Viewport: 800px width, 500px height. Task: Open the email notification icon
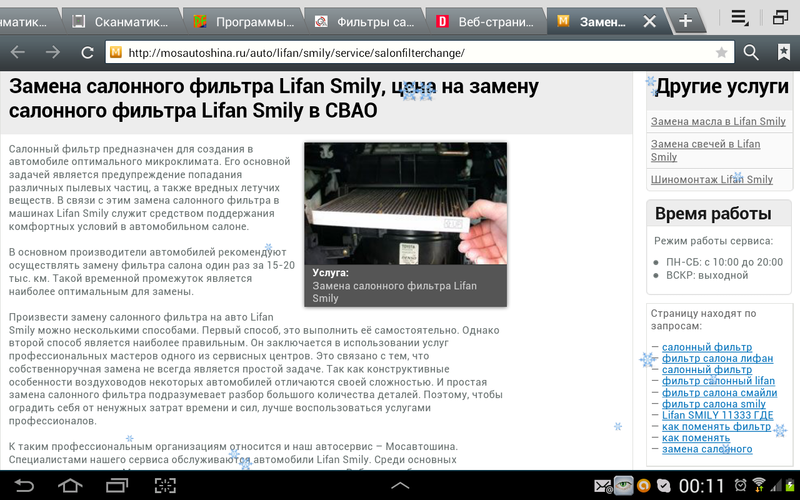click(x=603, y=486)
